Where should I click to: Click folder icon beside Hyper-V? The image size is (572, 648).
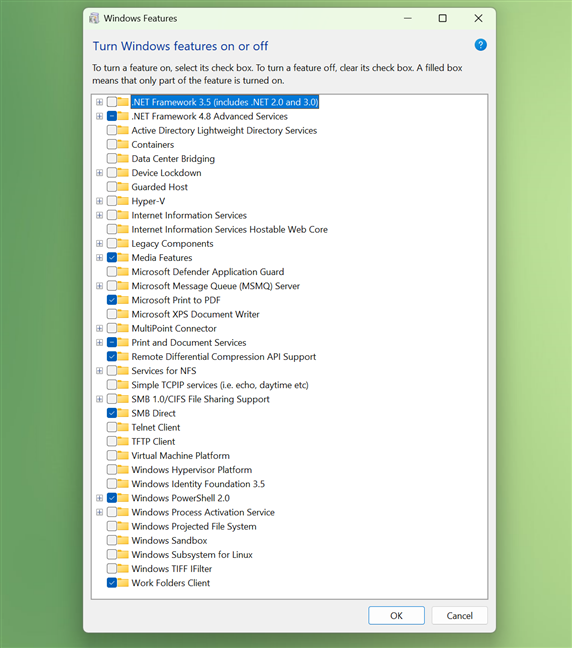click(123, 201)
